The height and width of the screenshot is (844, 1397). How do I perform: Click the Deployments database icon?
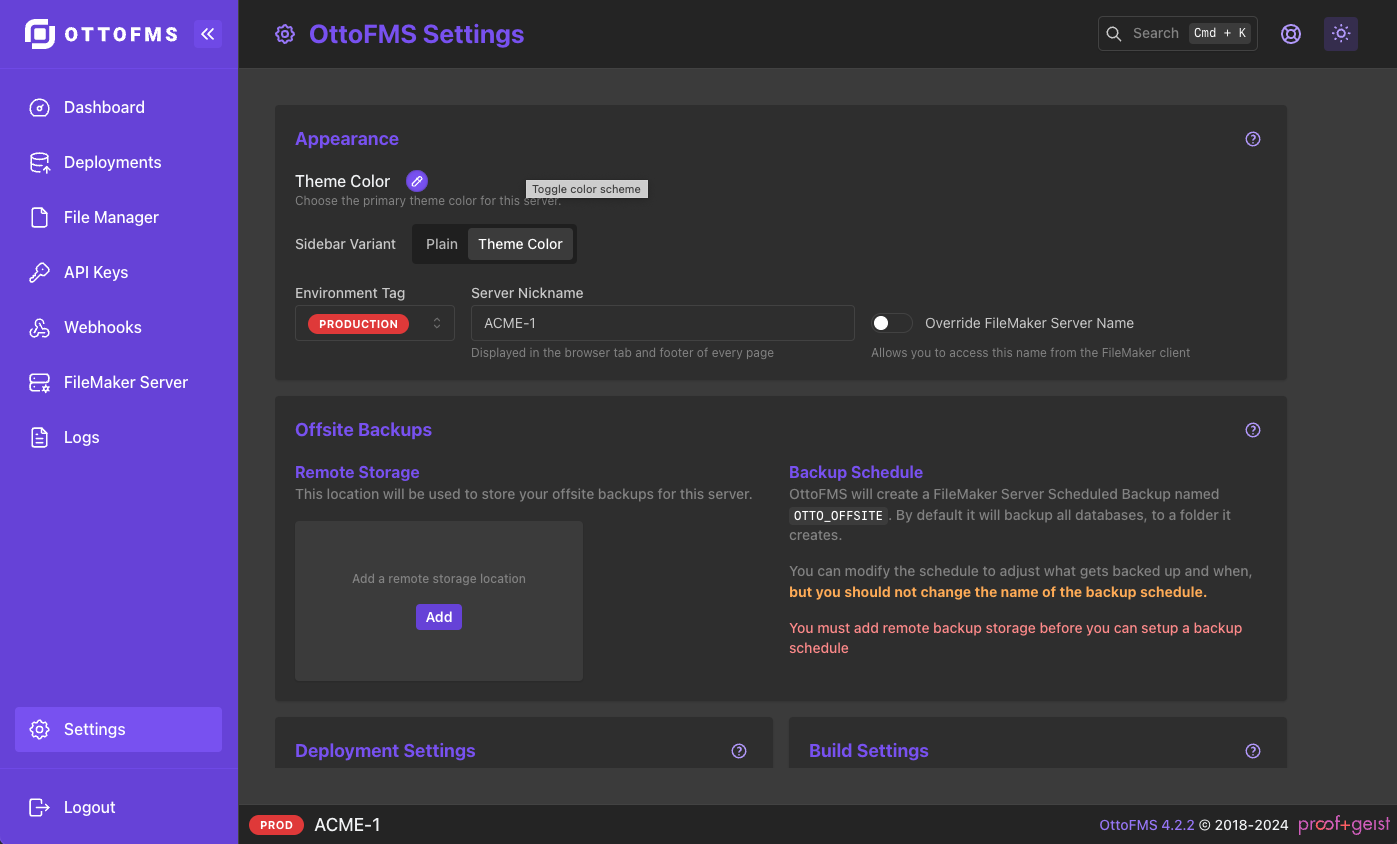[40, 163]
